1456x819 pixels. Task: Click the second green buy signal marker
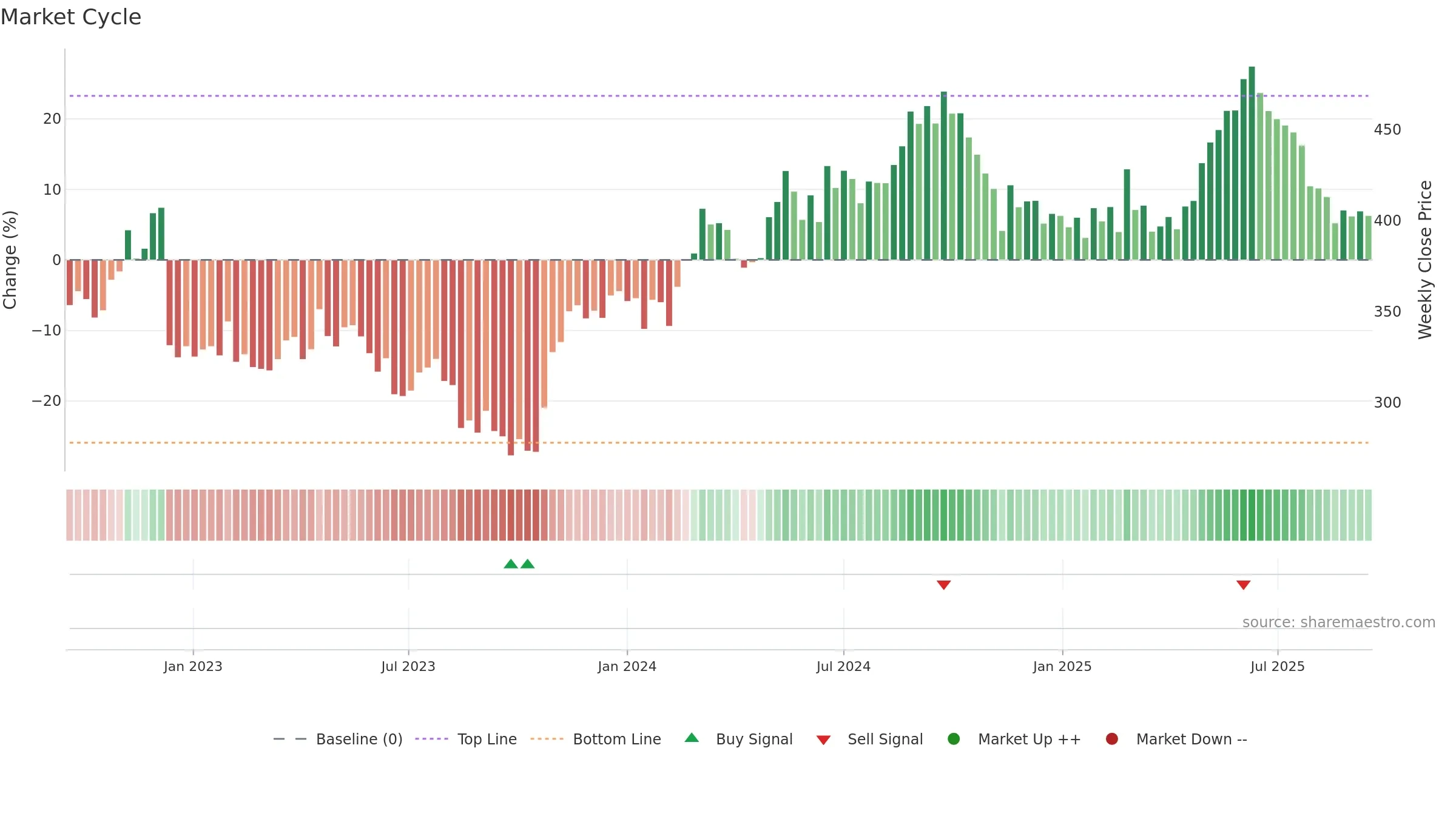(528, 564)
